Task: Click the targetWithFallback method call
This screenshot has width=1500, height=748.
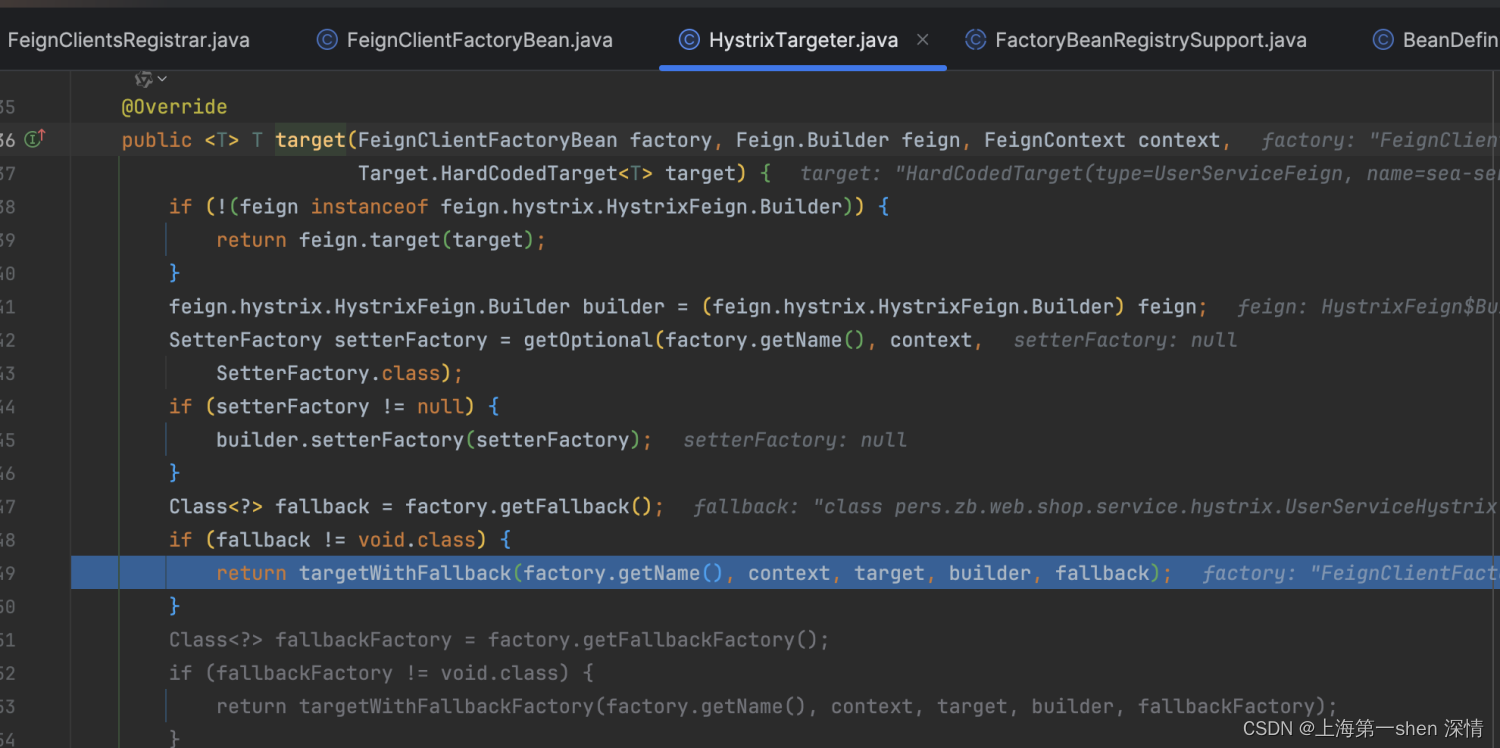Action: (405, 573)
